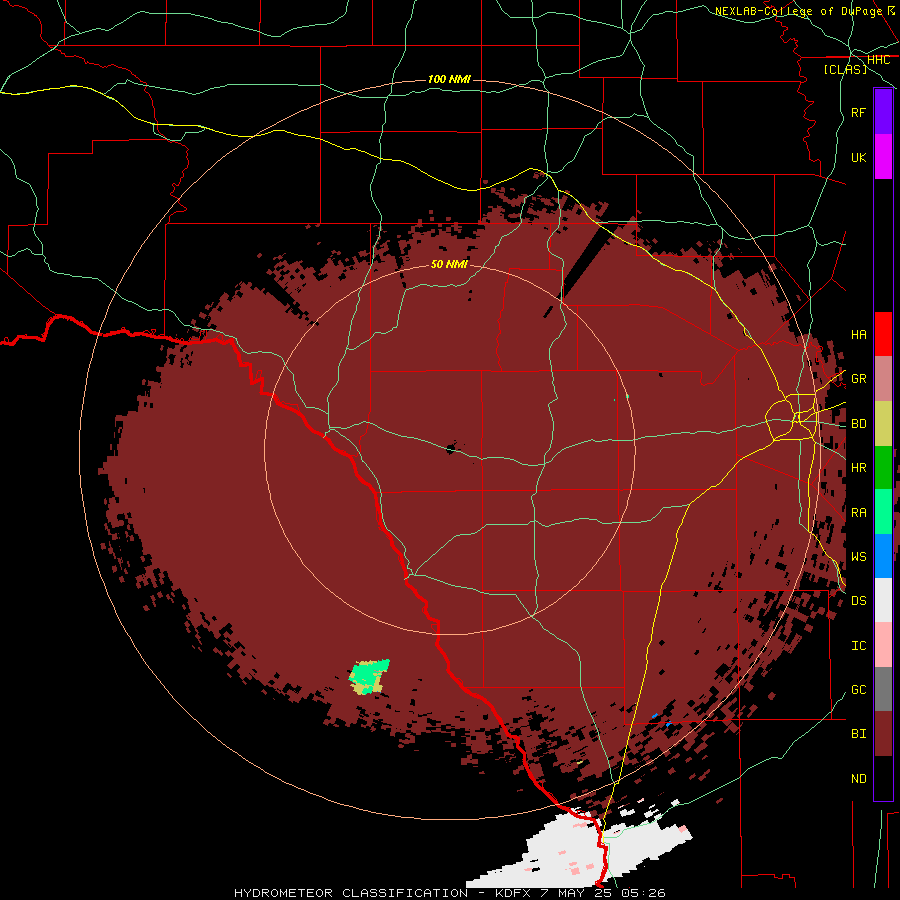Click the DS legend label
Viewport: 900px width, 900px height.
[858, 601]
